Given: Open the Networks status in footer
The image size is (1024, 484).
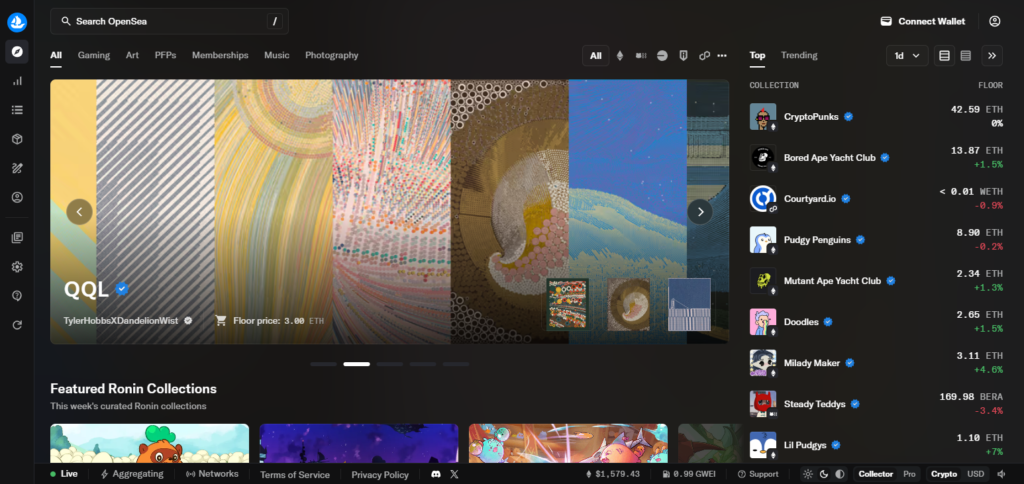Looking at the screenshot, I should [x=212, y=474].
